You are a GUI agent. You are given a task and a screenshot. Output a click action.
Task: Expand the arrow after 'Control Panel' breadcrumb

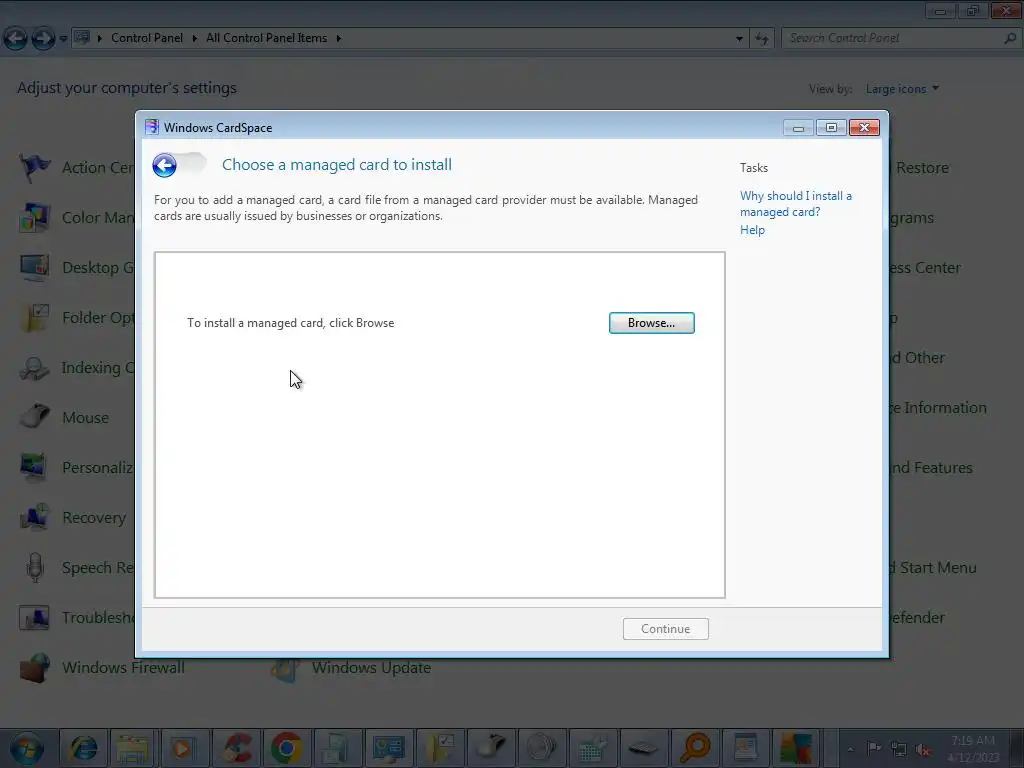point(195,39)
